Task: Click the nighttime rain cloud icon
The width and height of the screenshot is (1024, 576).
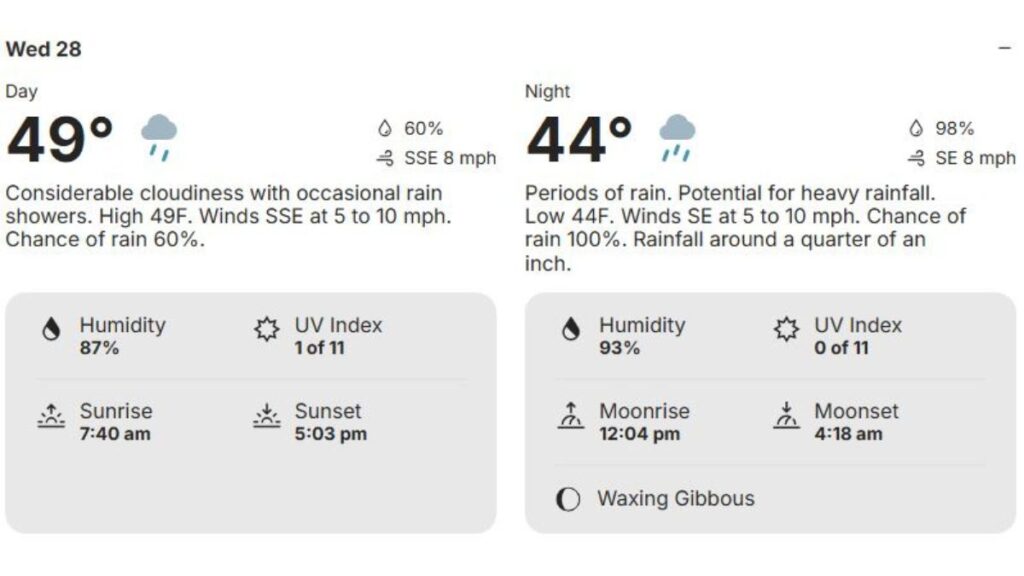Action: pyautogui.click(x=677, y=136)
